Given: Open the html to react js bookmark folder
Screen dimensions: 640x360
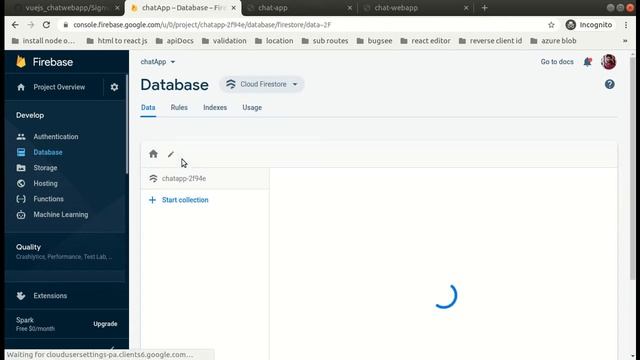Looking at the screenshot, I should tap(117, 41).
